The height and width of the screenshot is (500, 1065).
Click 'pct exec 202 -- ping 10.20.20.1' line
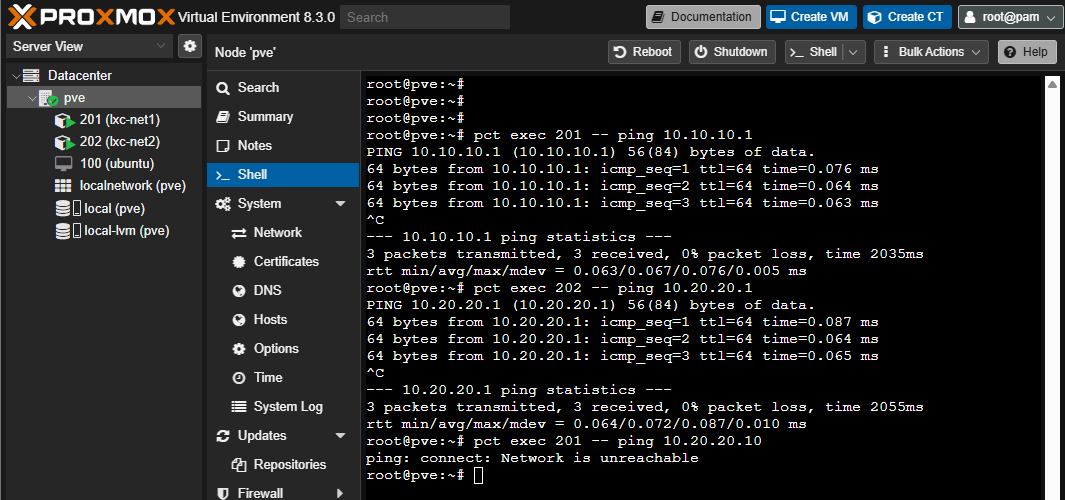click(x=613, y=288)
